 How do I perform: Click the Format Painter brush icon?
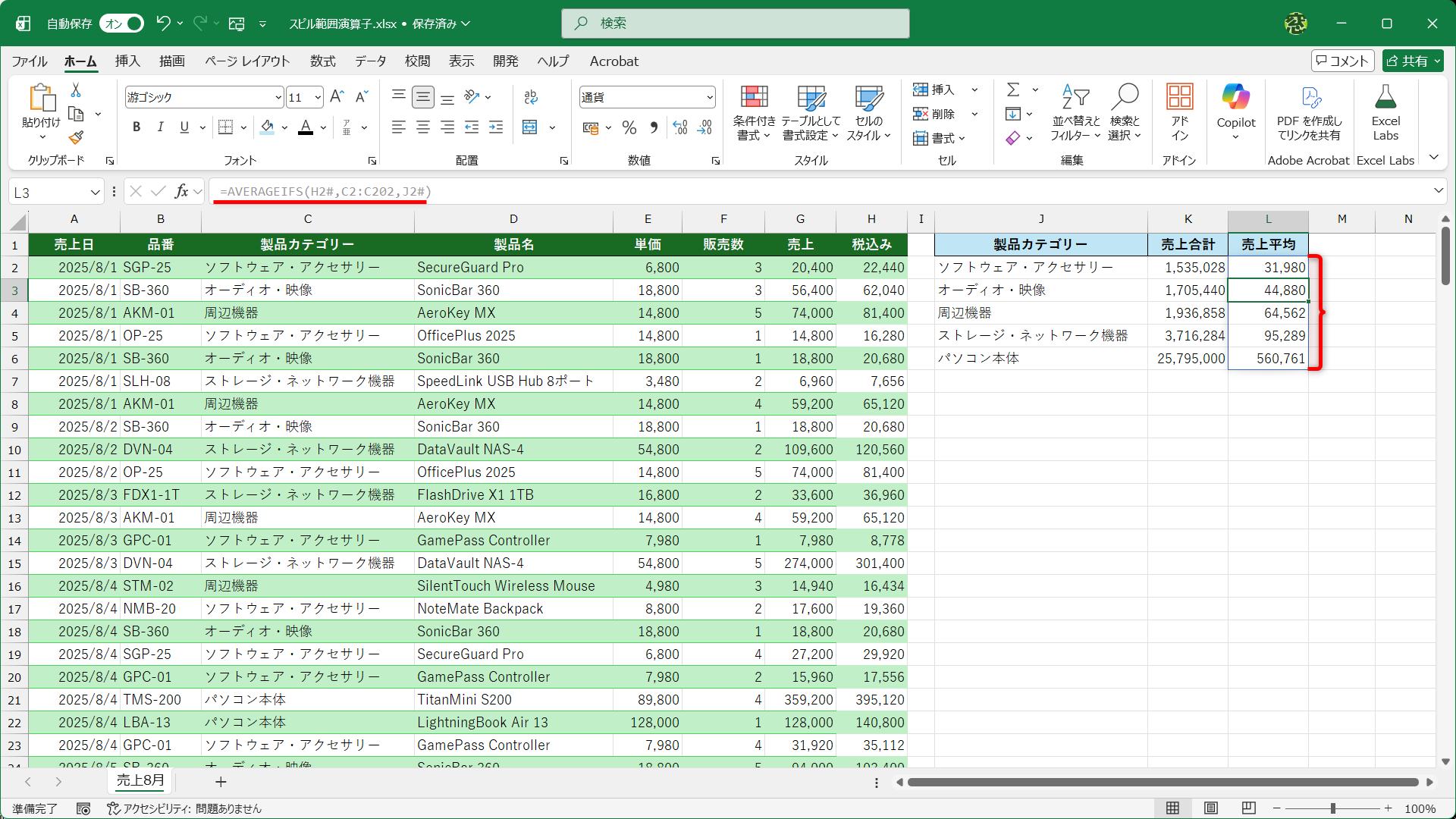pos(76,138)
